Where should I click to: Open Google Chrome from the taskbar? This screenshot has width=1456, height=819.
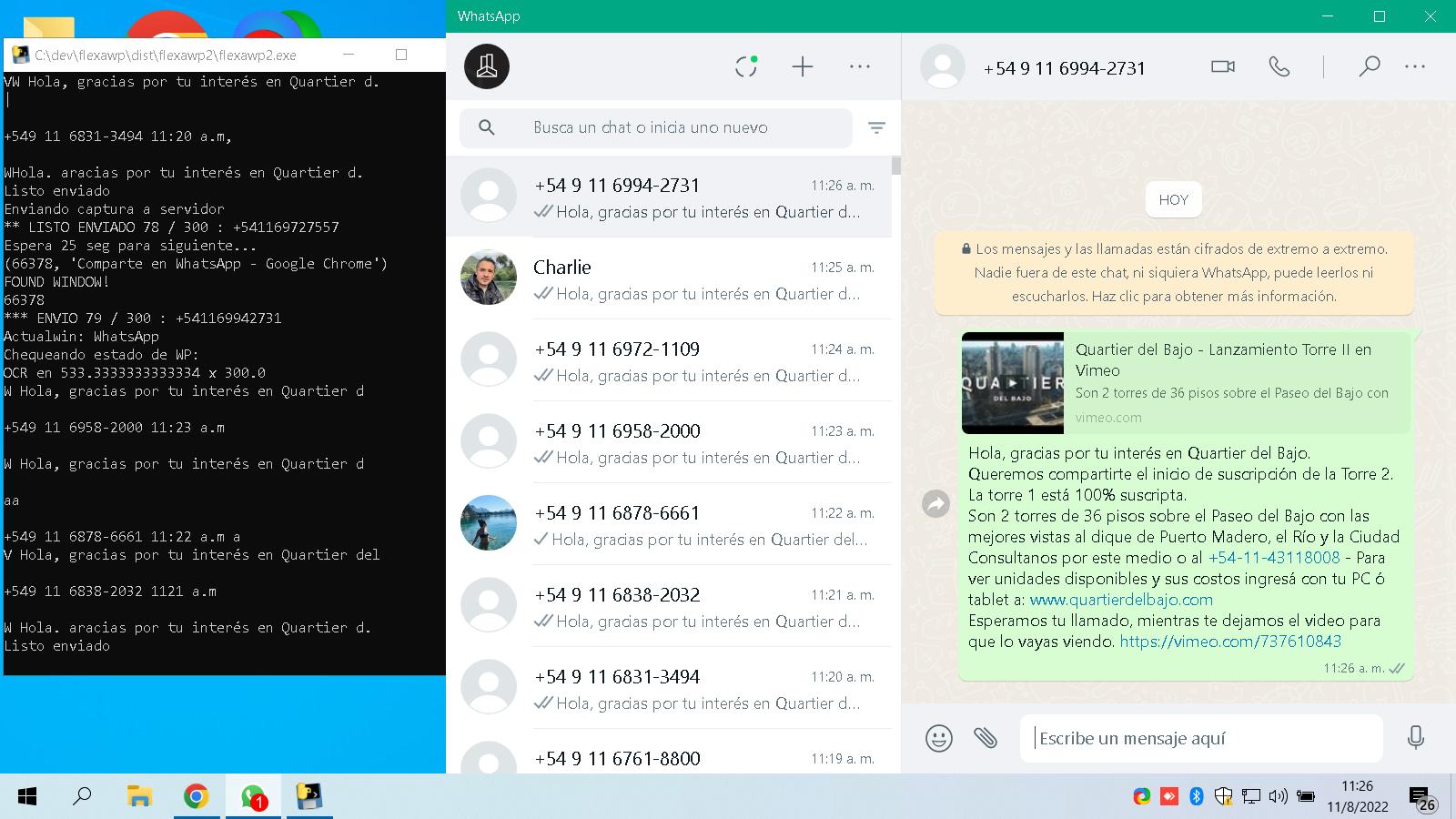pyautogui.click(x=196, y=797)
